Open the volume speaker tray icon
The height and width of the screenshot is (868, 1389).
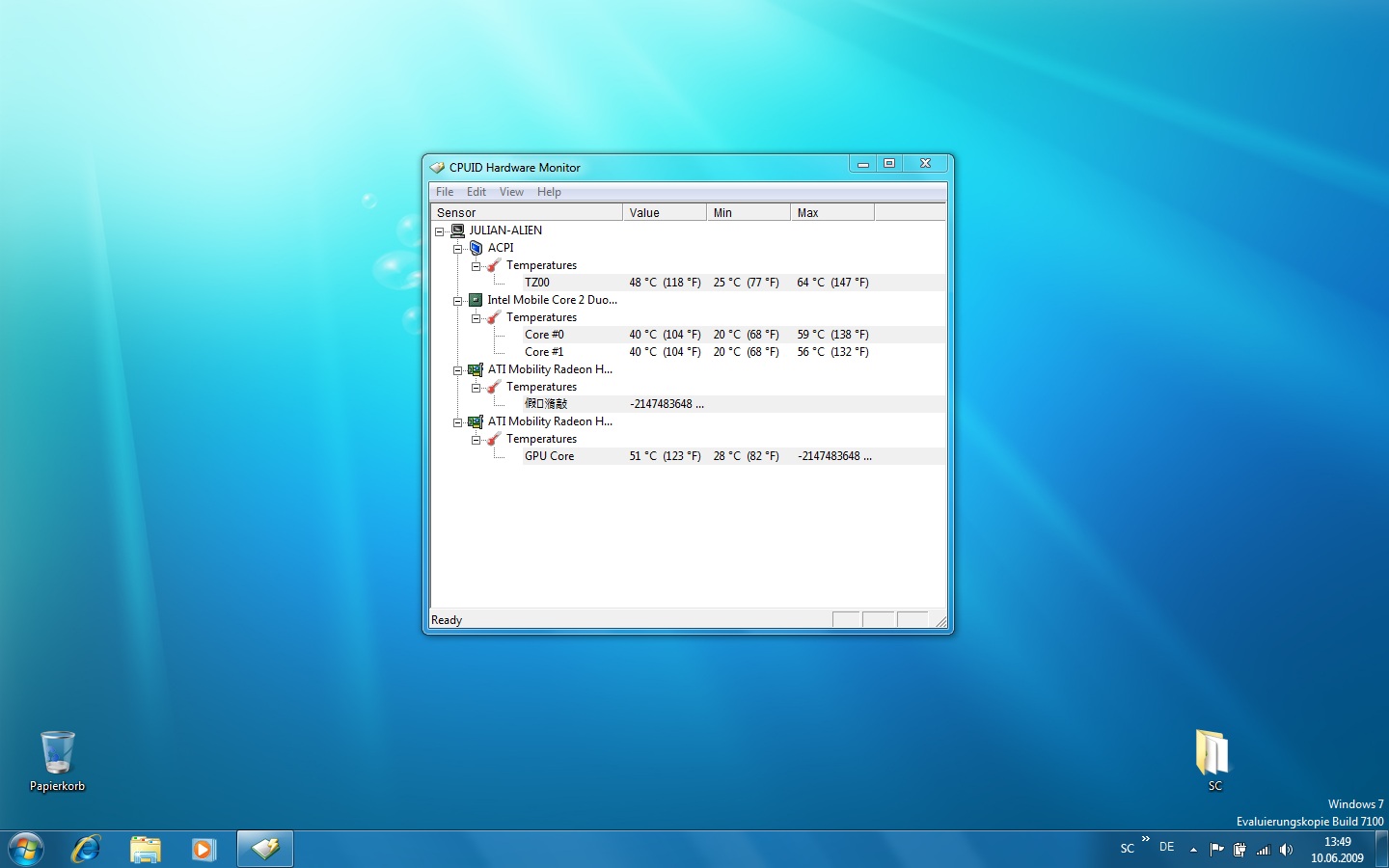1286,850
